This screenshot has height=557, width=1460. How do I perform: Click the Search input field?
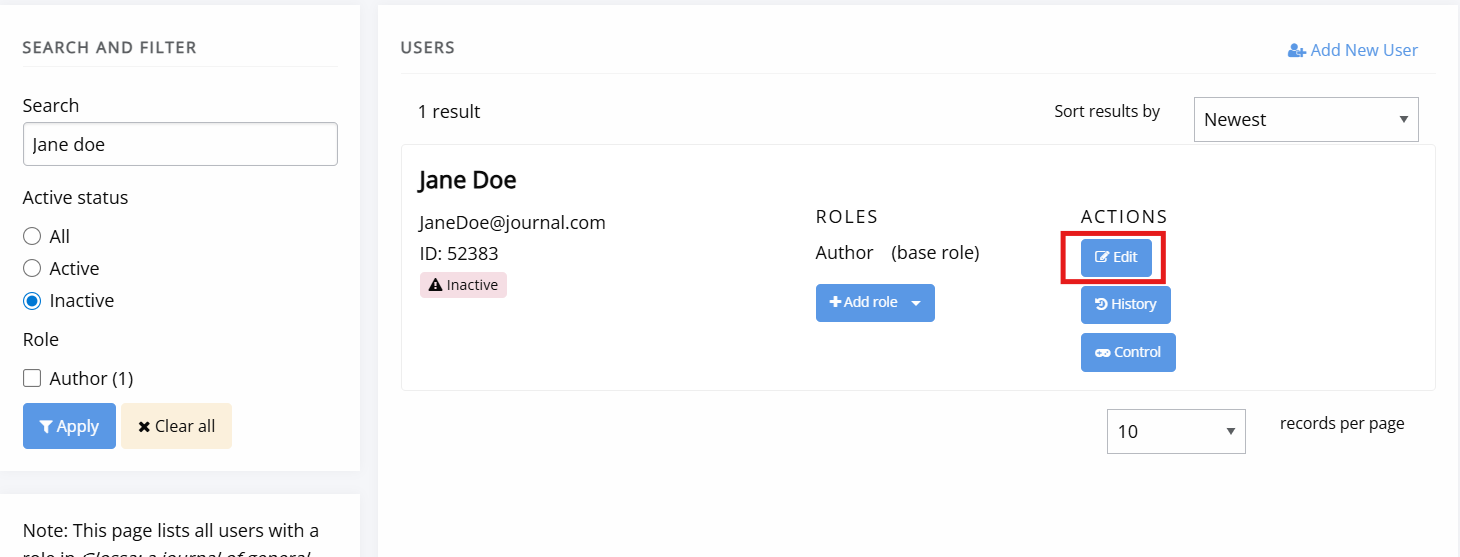pos(180,144)
